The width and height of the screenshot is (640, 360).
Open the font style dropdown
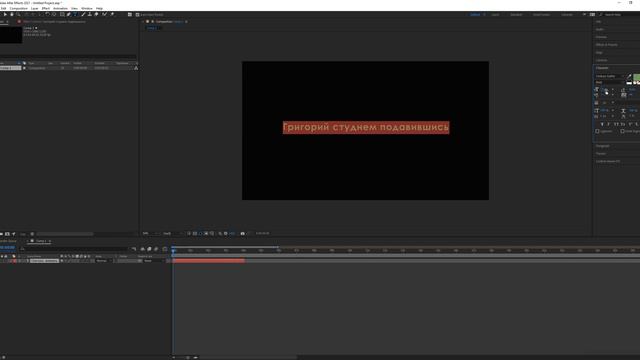coord(609,82)
